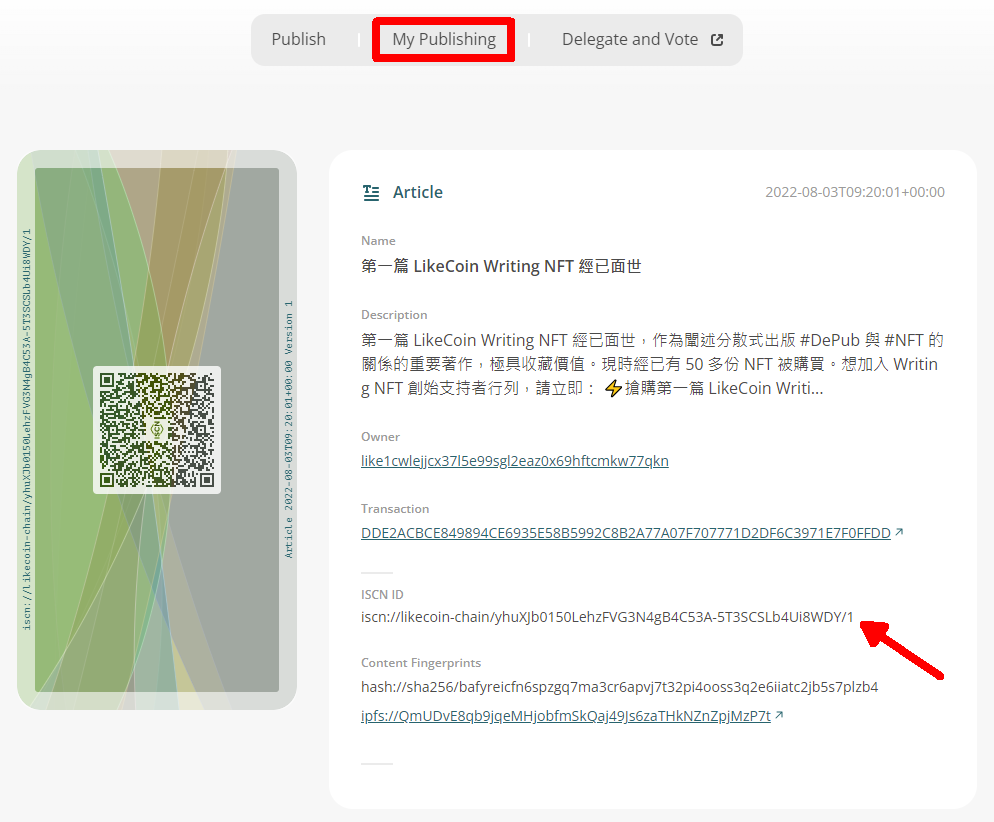
Task: Click the ISCN ID field label
Action: pos(382,594)
